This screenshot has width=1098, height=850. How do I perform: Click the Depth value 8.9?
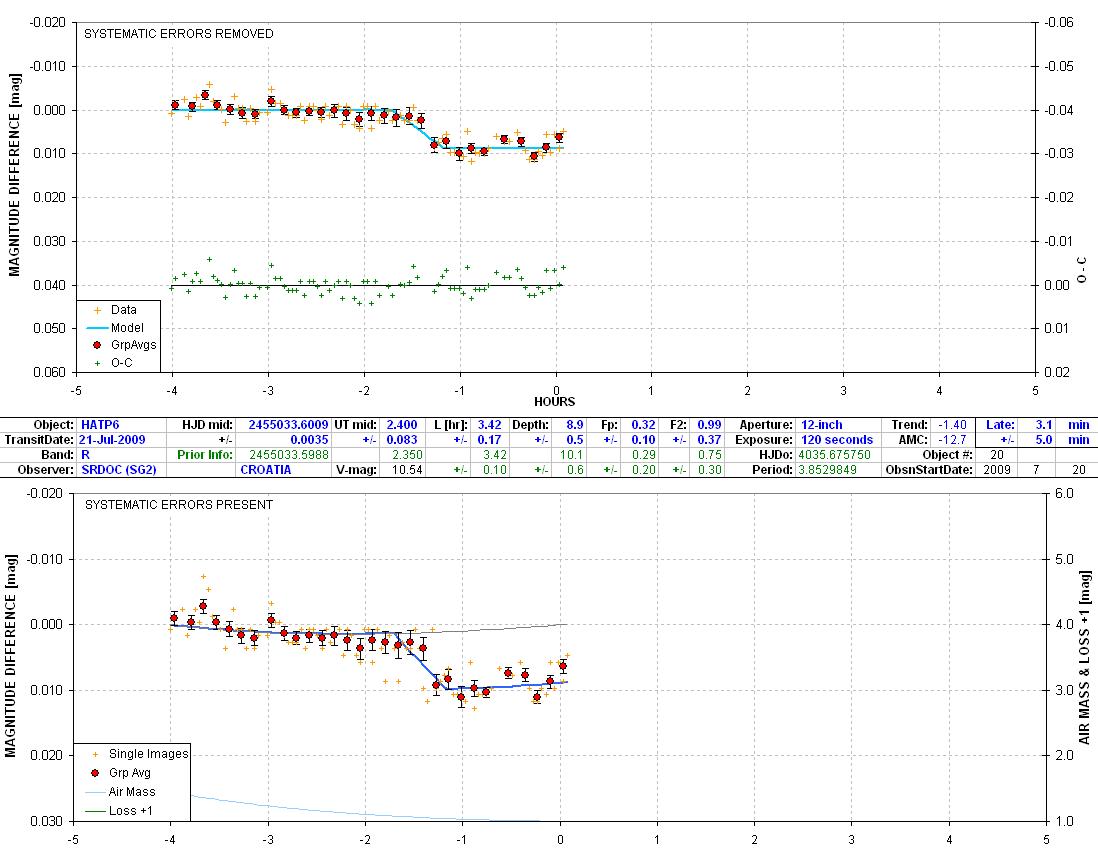575,425
